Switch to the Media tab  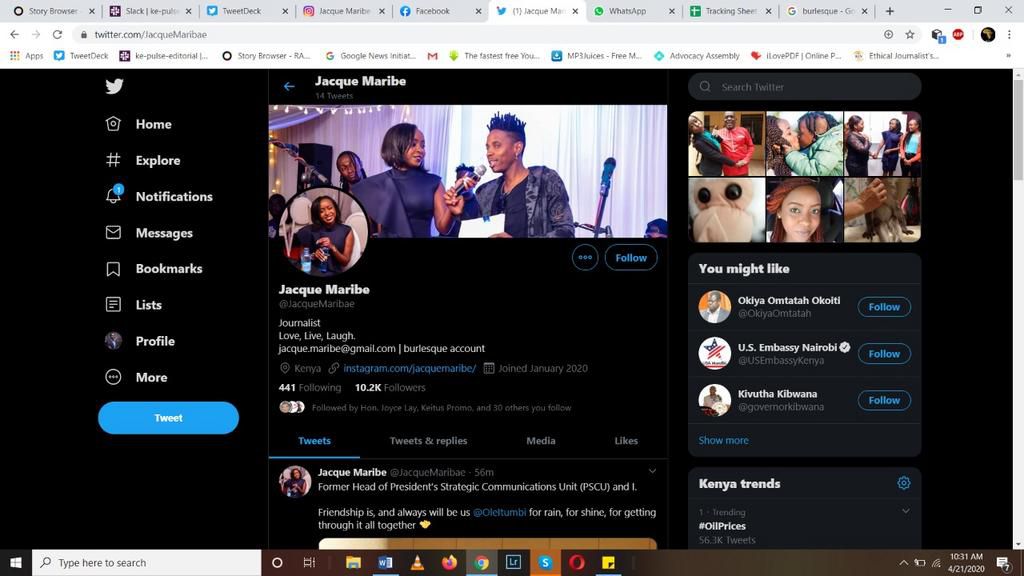[x=540, y=440]
